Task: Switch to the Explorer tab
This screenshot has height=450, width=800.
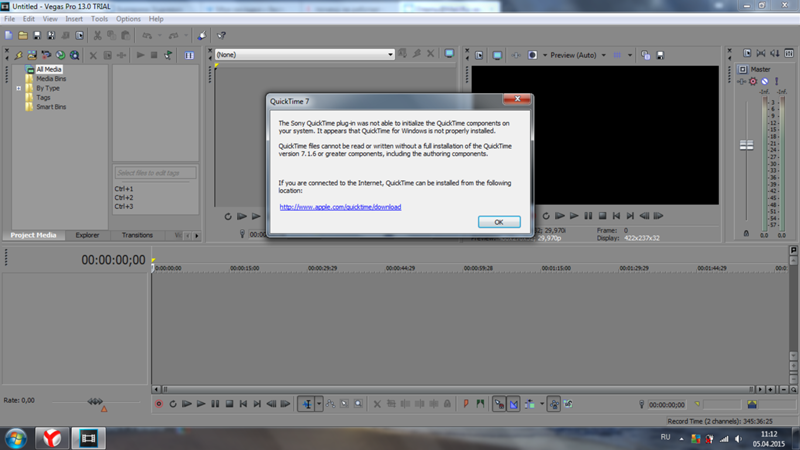Action: point(87,235)
